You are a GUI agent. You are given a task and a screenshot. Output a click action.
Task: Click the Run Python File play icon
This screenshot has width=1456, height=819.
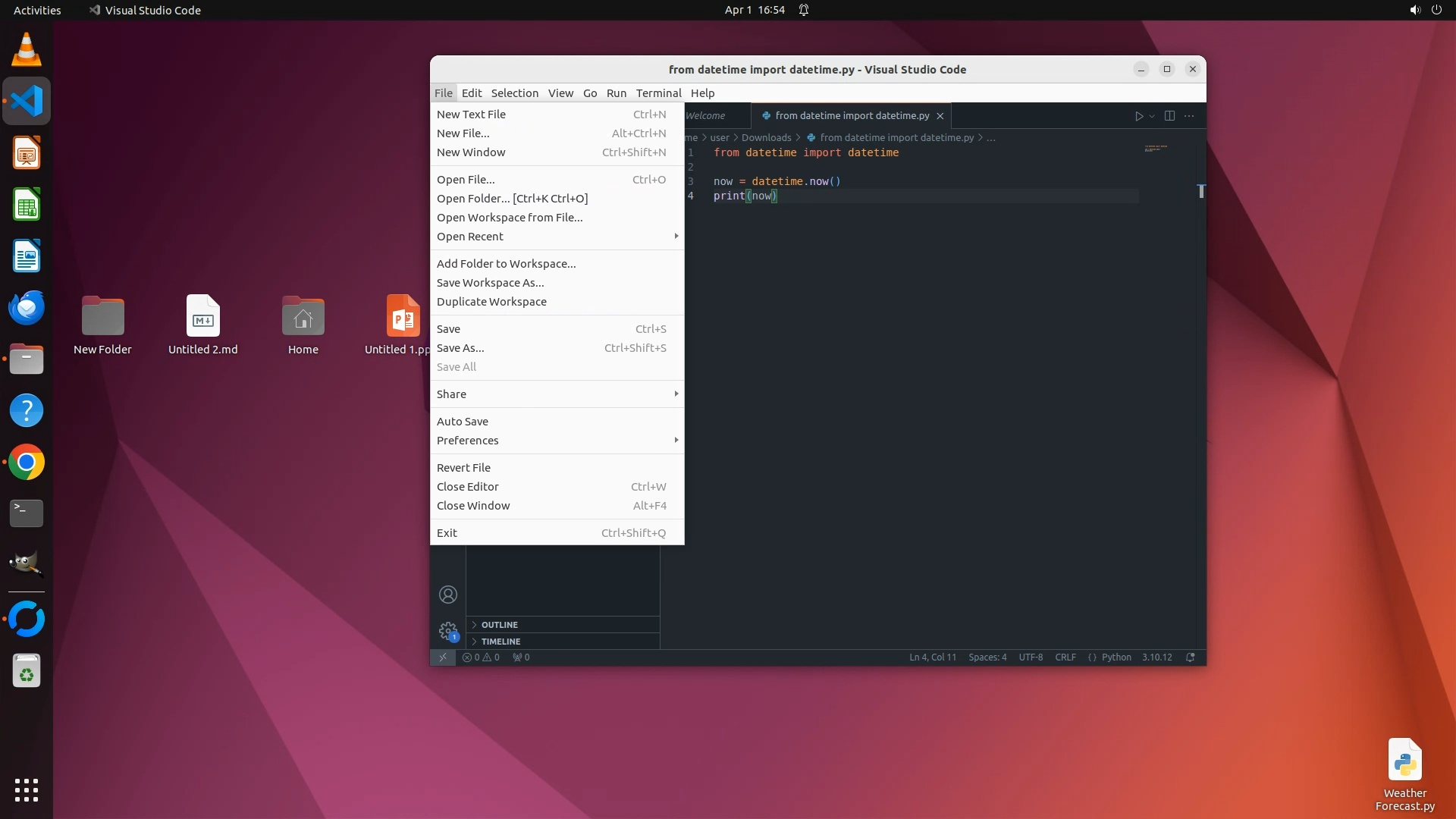tap(1138, 116)
